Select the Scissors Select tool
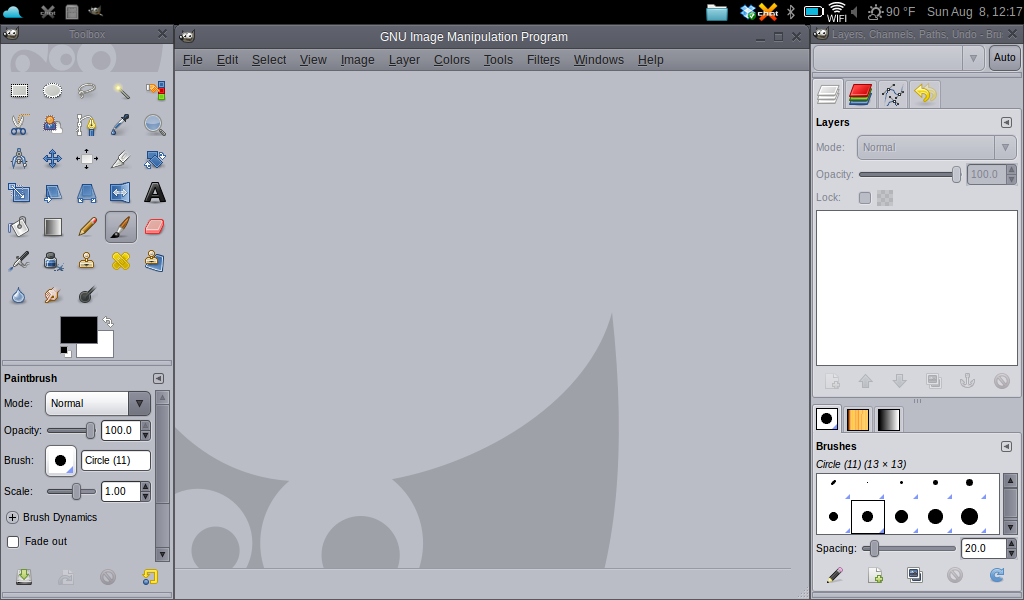The image size is (1024, 600). point(19,124)
